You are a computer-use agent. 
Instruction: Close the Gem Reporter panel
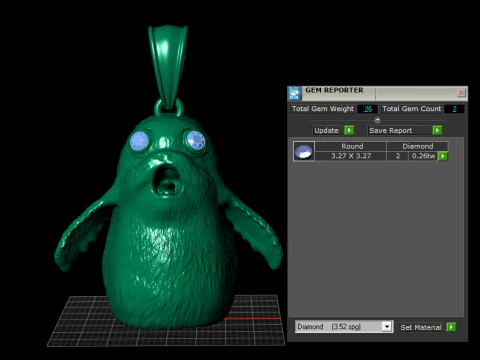461,93
